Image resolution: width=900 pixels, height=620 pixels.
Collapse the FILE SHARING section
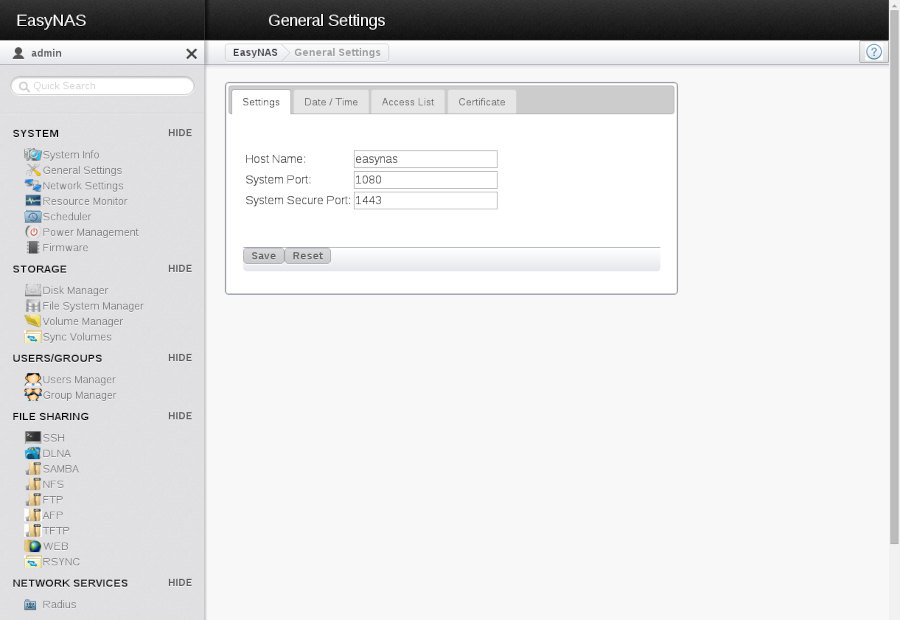pos(180,416)
